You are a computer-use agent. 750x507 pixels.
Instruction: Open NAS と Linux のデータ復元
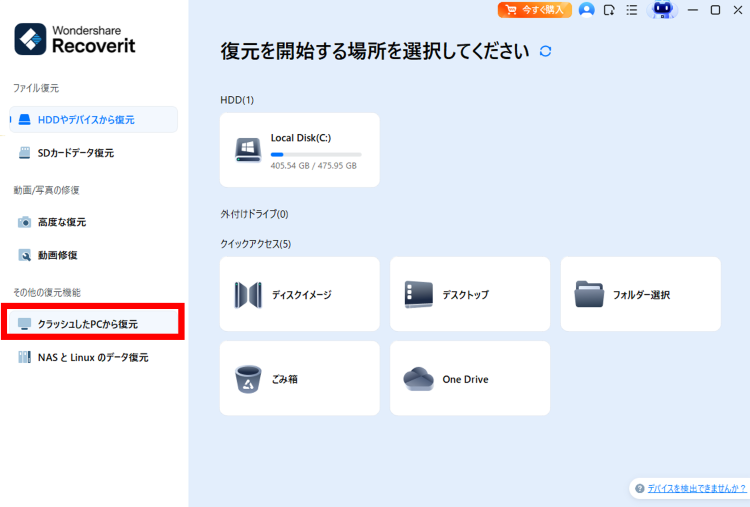[93, 357]
